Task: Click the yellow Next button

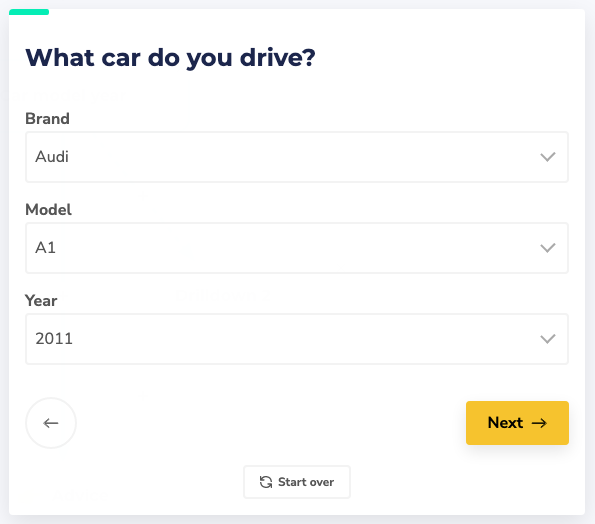Action: [x=517, y=423]
